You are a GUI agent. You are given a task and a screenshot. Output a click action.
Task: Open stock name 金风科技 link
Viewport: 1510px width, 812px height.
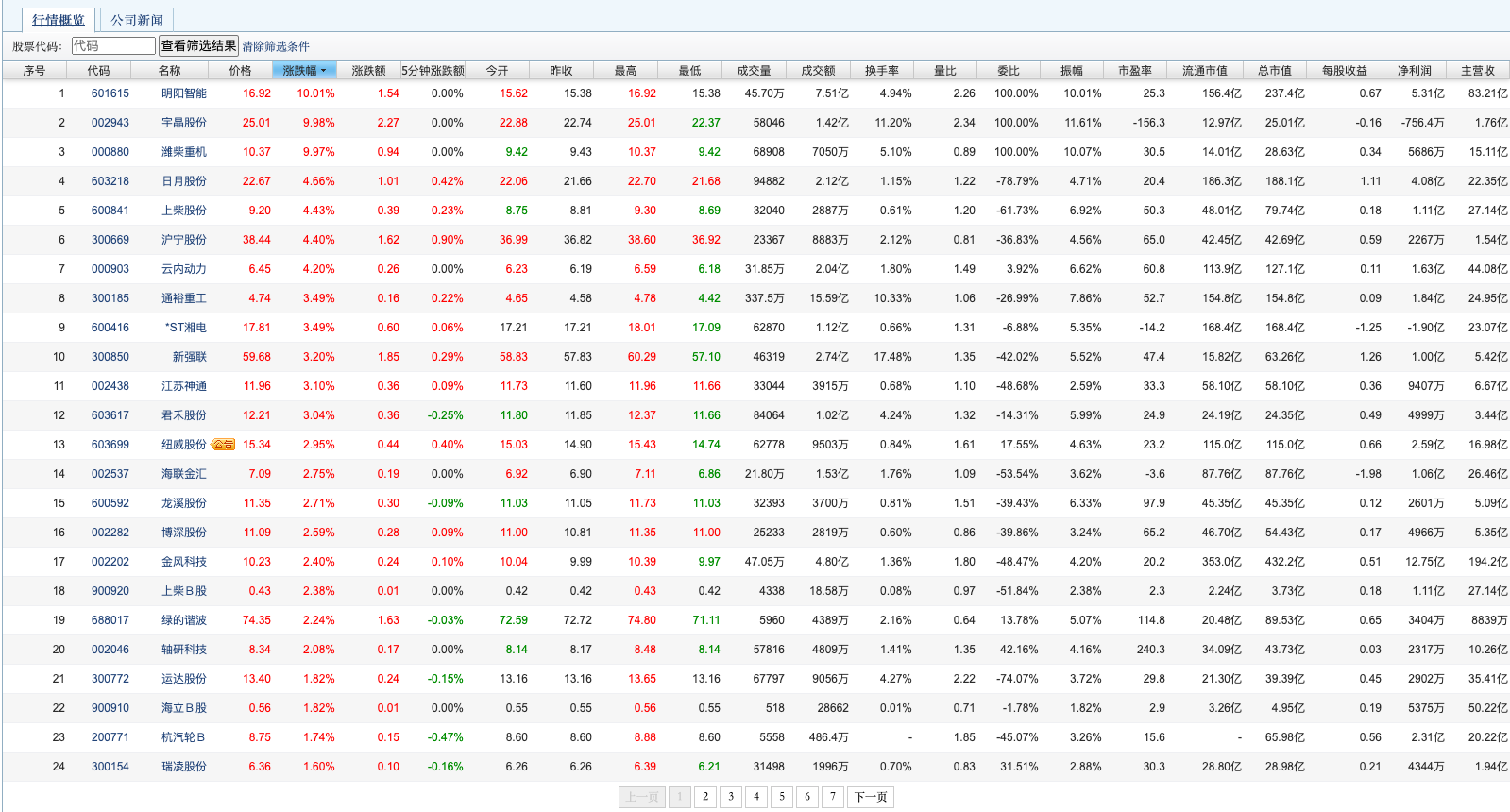184,562
